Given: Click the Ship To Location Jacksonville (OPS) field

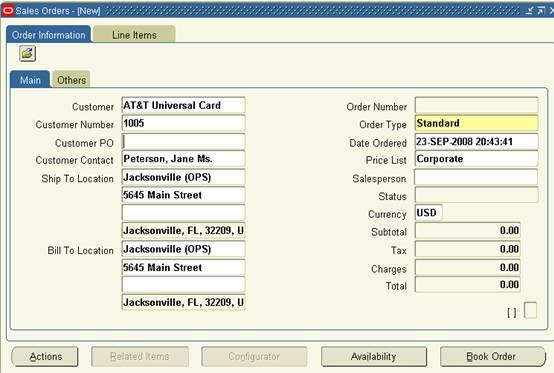Looking at the screenshot, I should (x=183, y=177).
